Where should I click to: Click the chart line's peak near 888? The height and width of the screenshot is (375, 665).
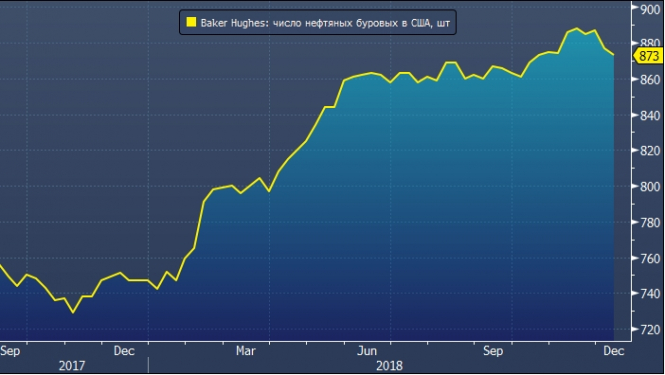point(576,28)
